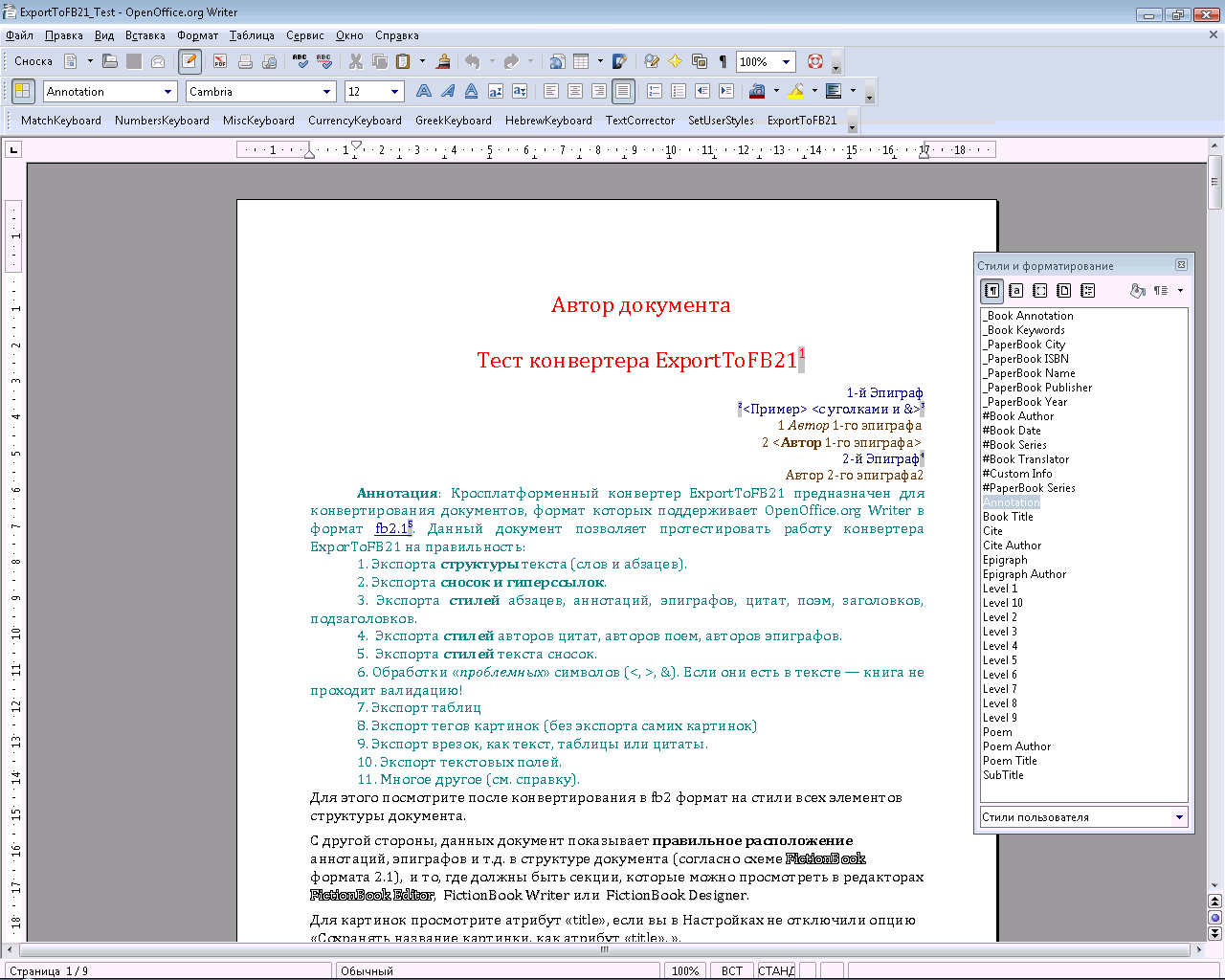Show Frame Styles in the styles panel
The width and height of the screenshot is (1225, 980).
tap(1040, 290)
